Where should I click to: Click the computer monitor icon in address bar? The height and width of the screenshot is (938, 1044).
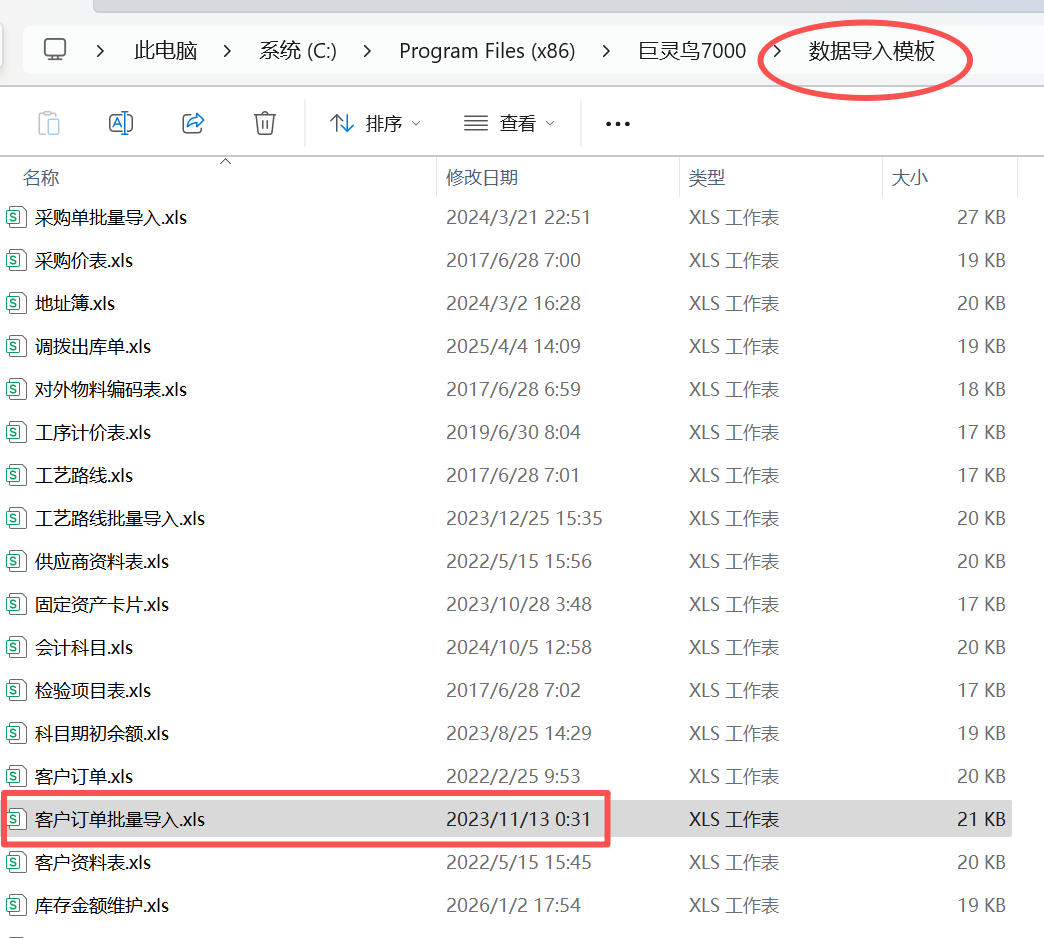(55, 50)
